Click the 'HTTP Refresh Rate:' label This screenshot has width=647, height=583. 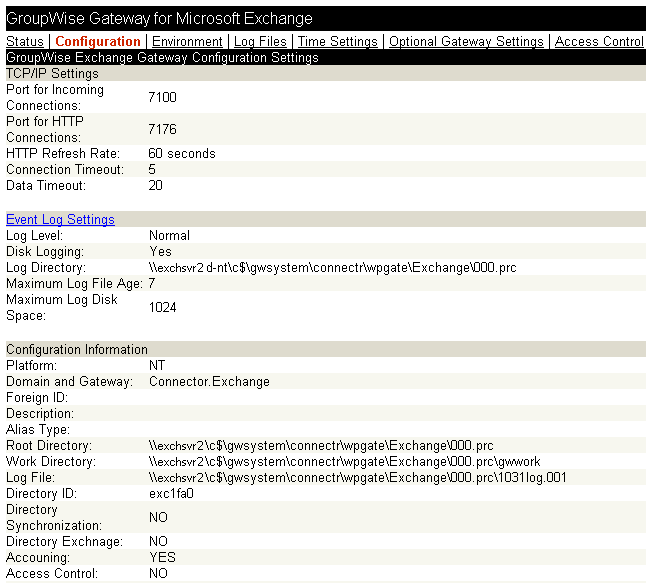tap(63, 153)
